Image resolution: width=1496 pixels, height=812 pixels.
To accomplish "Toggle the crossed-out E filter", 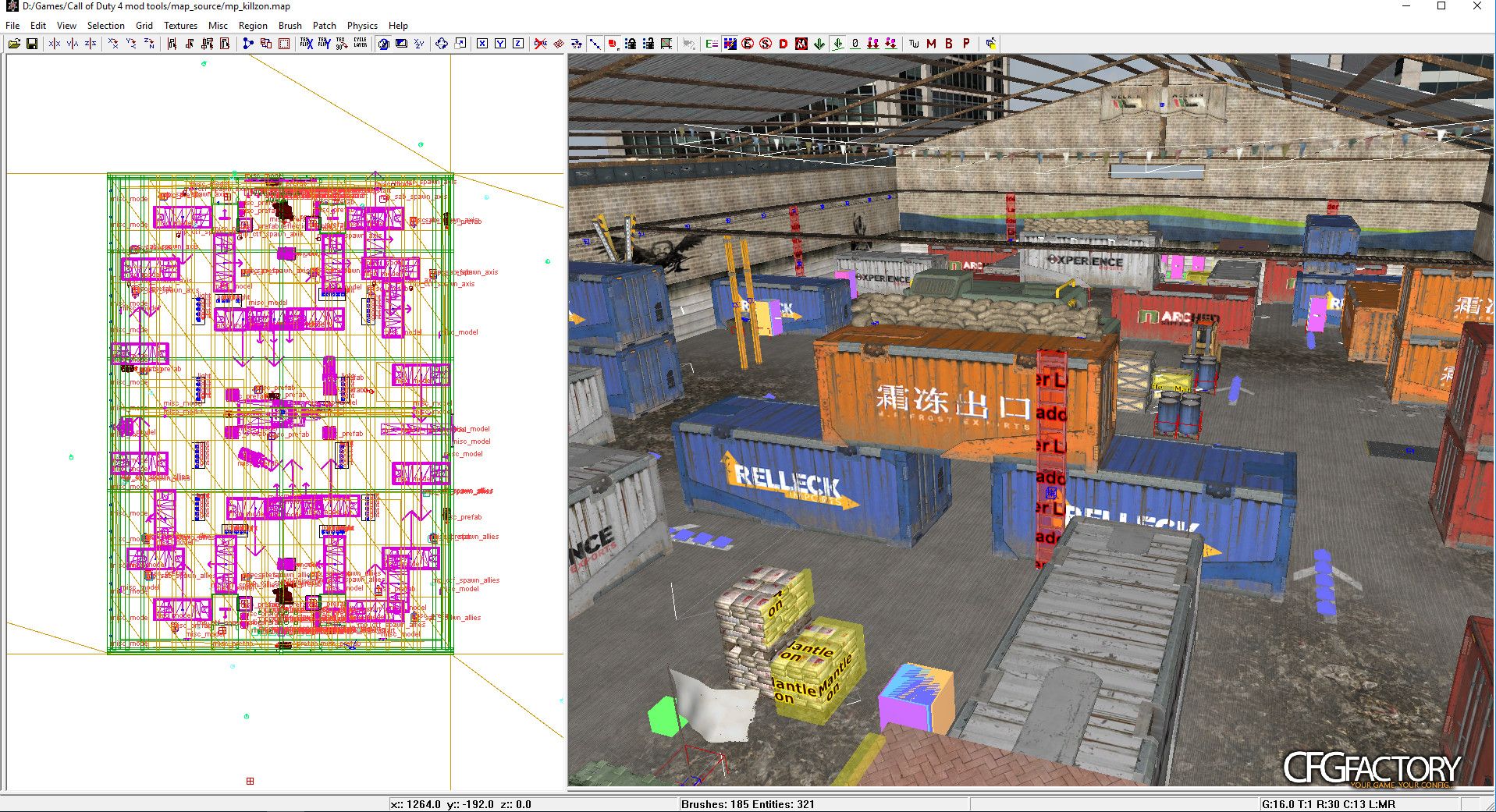I will (748, 44).
